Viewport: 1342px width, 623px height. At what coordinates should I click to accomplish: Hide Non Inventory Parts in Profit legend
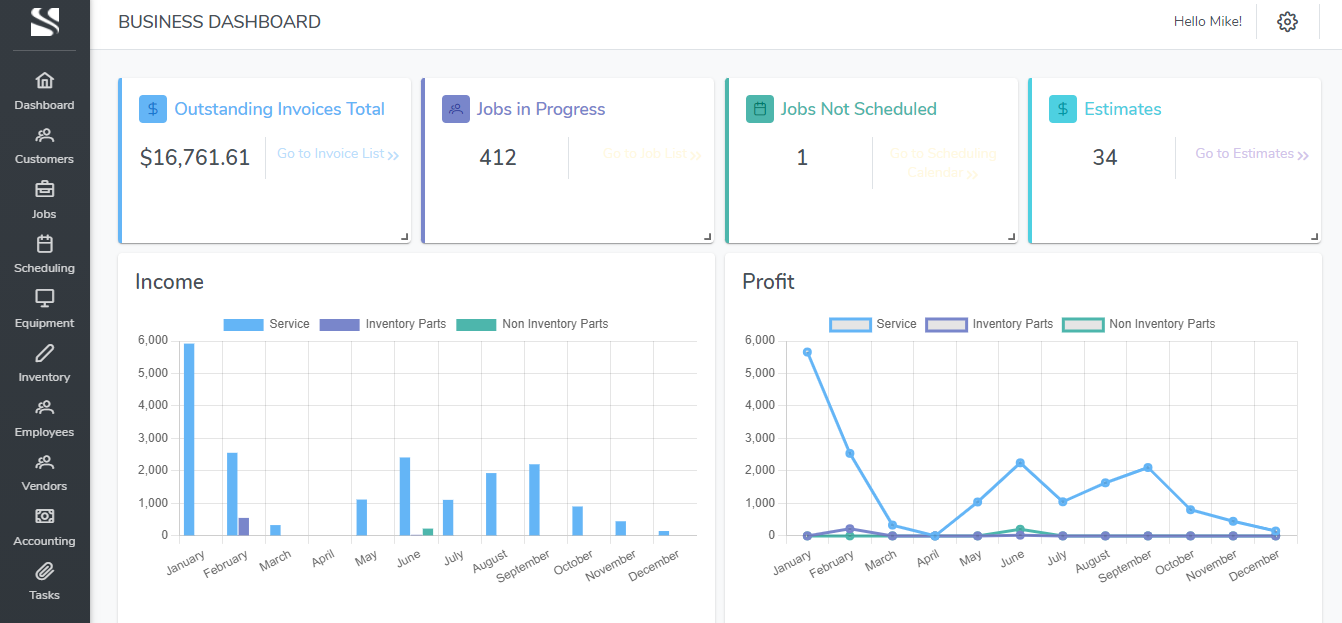point(1138,324)
